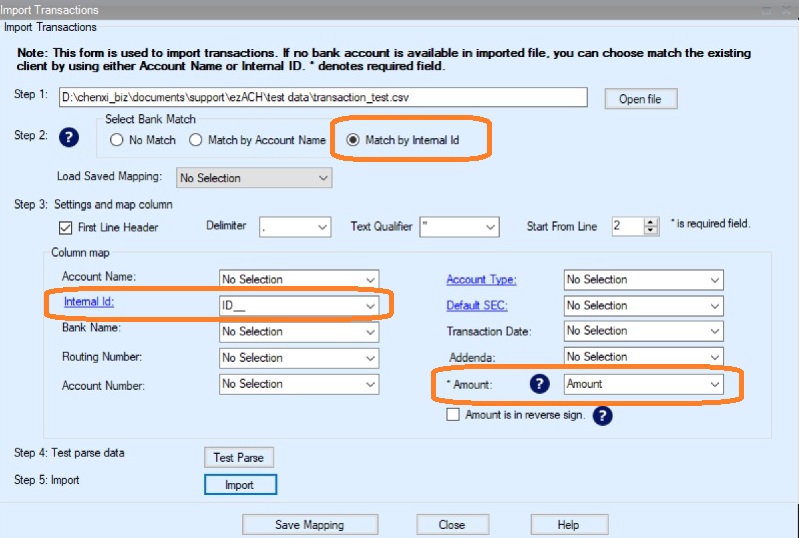Screen dimensions: 799x538
Task: Click the Step 2 help question icon
Action: click(x=67, y=139)
